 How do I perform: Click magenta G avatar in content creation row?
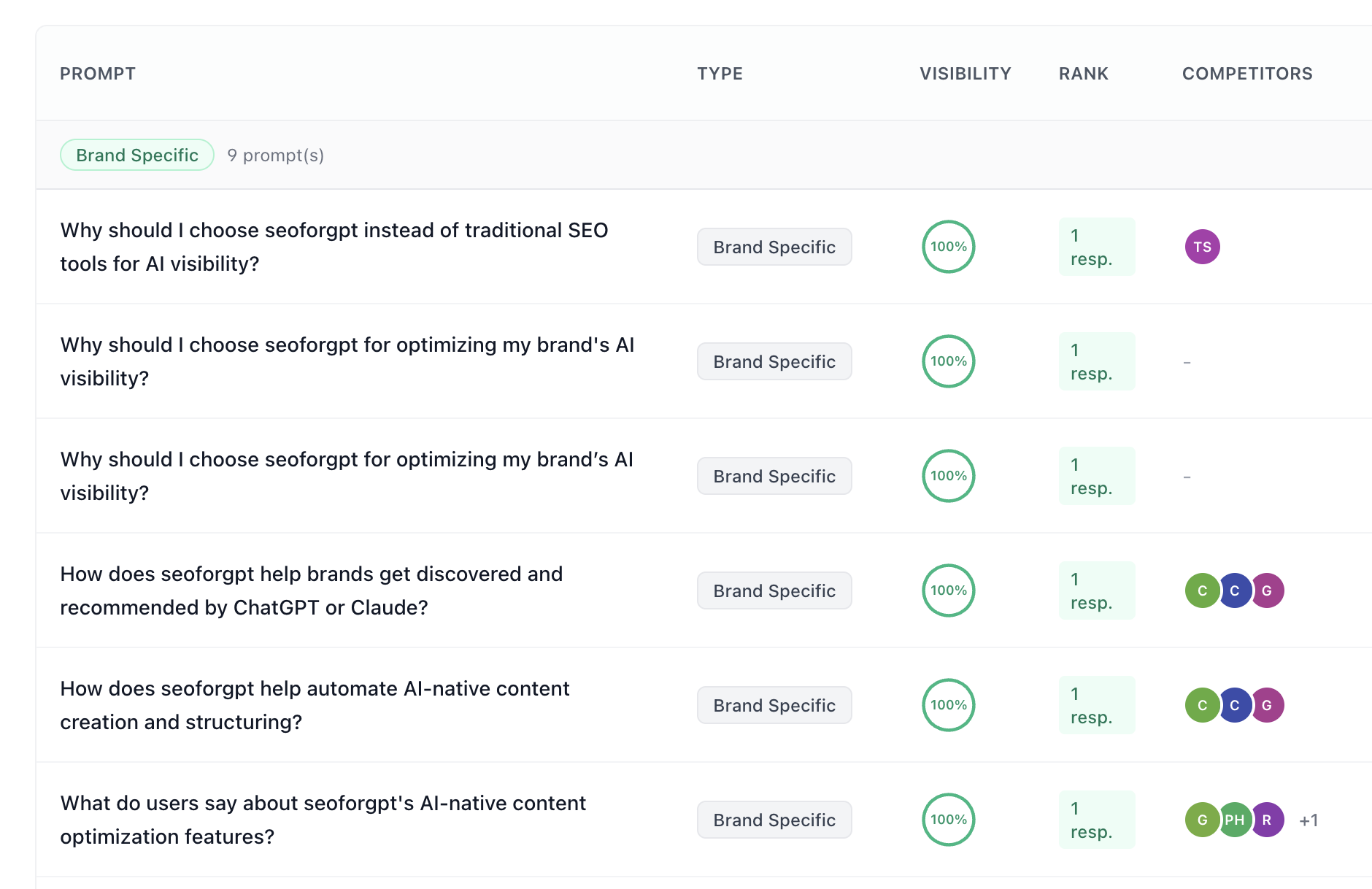pos(1268,705)
